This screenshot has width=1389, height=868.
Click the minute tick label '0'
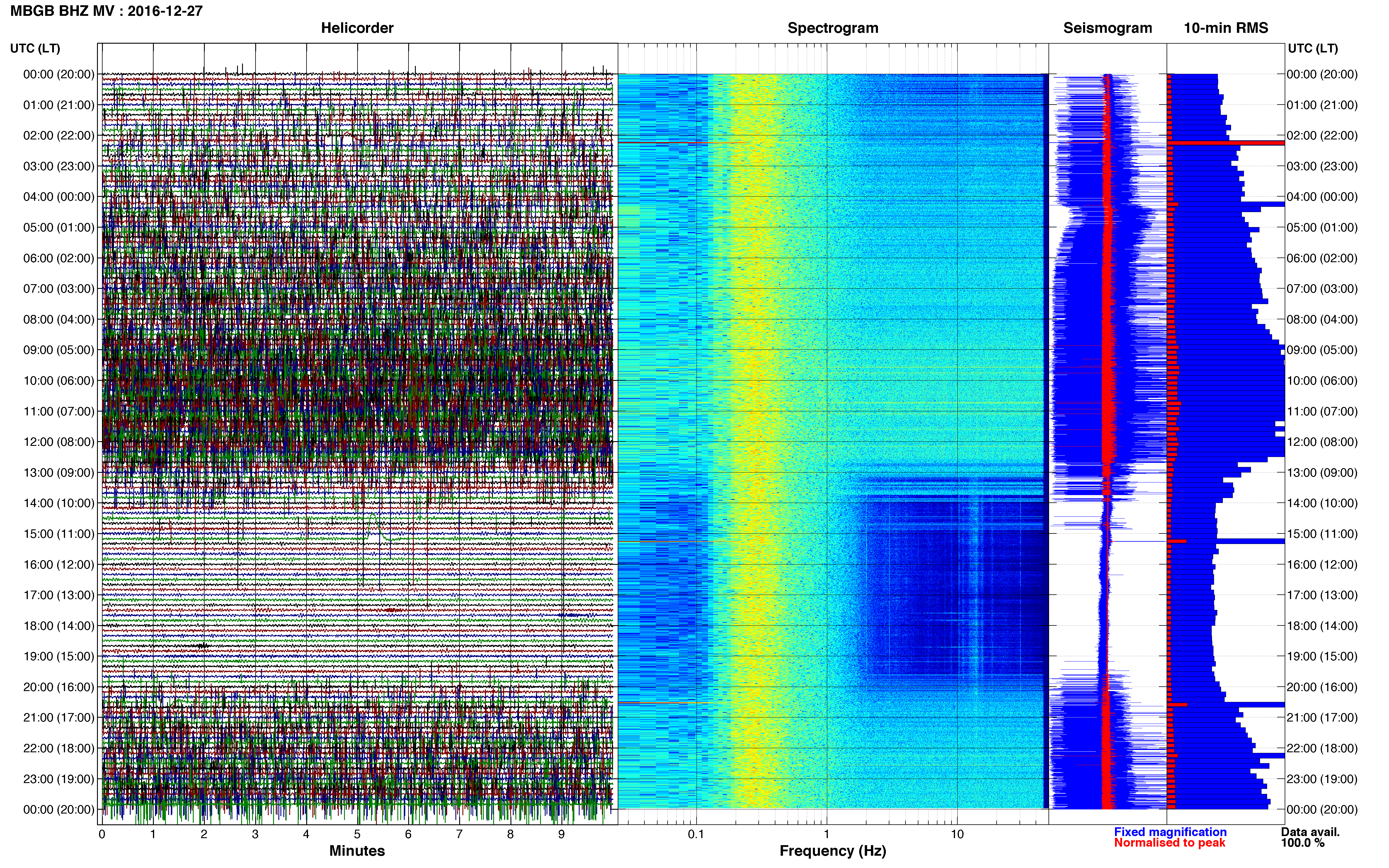coord(102,834)
